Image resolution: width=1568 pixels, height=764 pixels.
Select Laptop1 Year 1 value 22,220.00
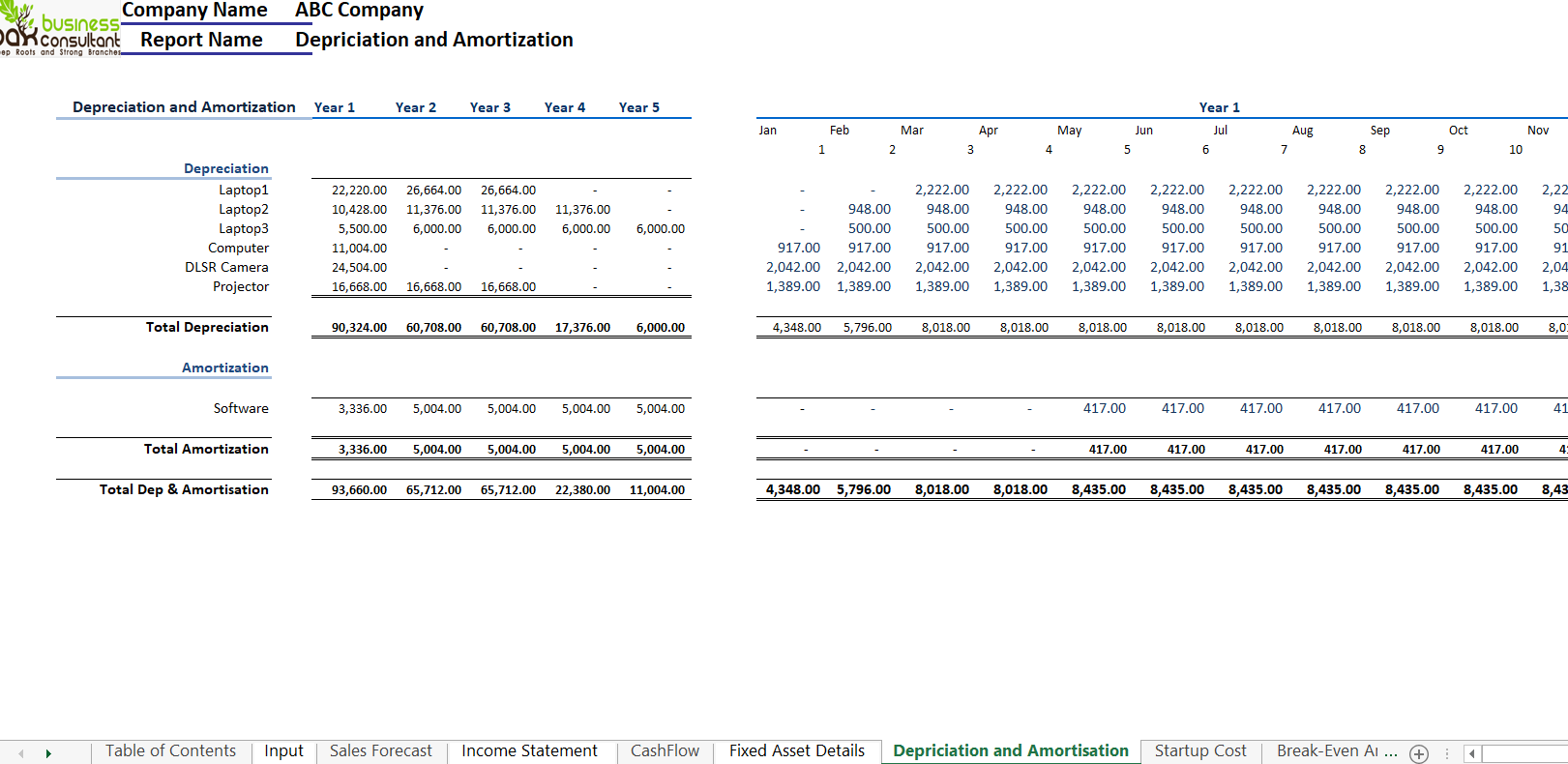click(359, 191)
